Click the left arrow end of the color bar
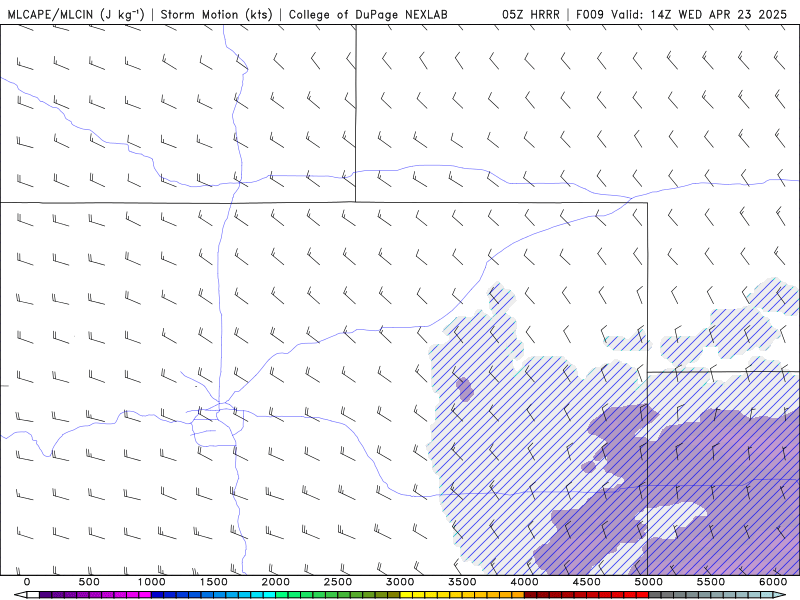800x600 pixels. pos(20,595)
